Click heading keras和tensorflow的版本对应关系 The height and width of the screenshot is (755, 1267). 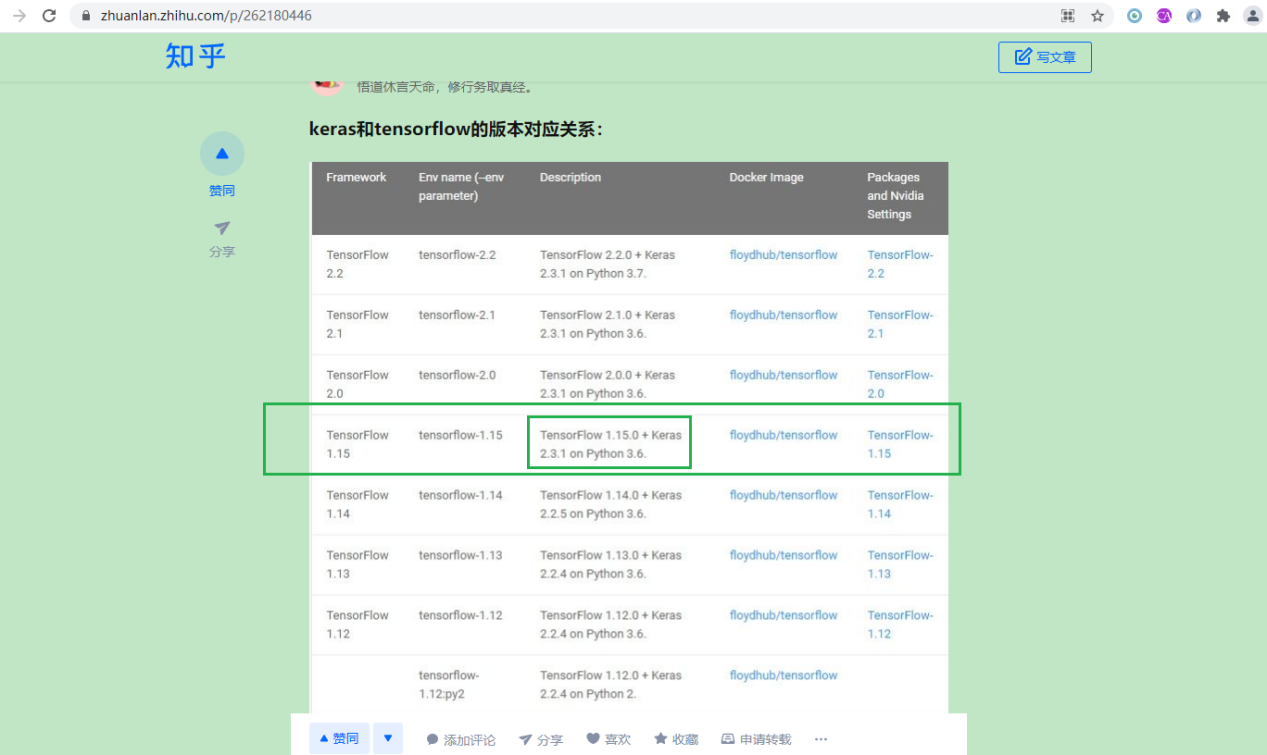pos(456,129)
